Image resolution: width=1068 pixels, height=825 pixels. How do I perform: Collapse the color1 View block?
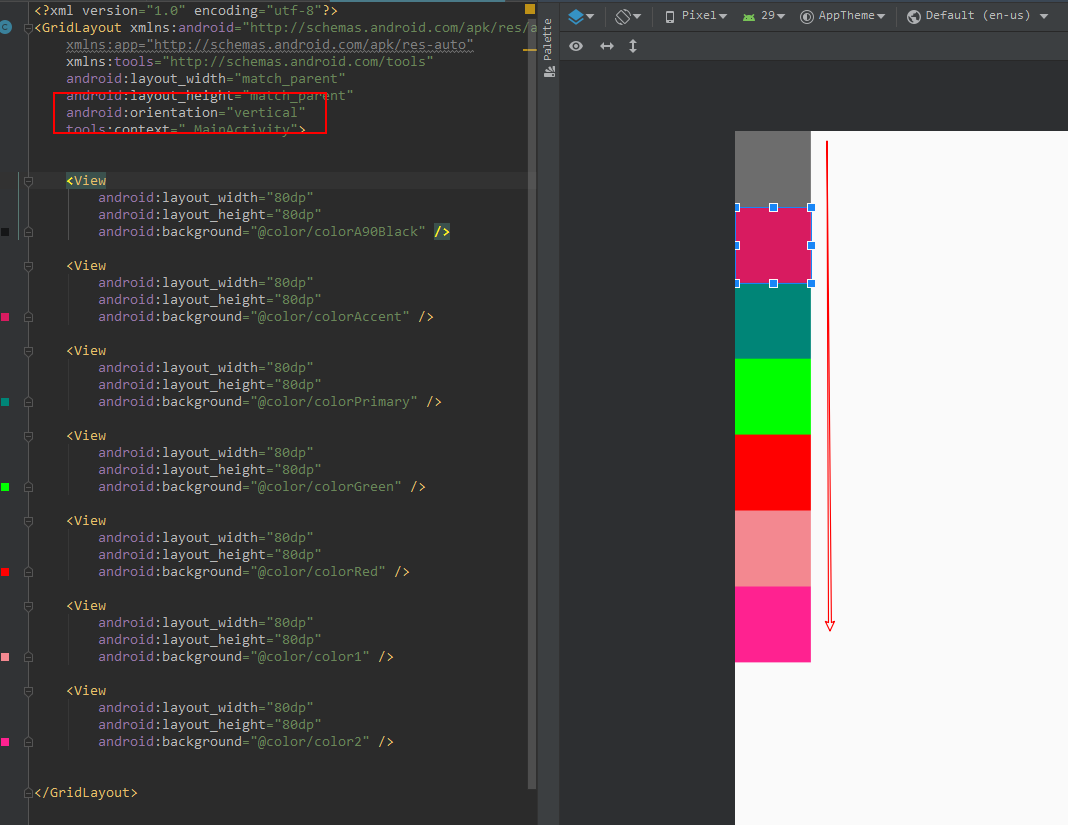pos(29,606)
